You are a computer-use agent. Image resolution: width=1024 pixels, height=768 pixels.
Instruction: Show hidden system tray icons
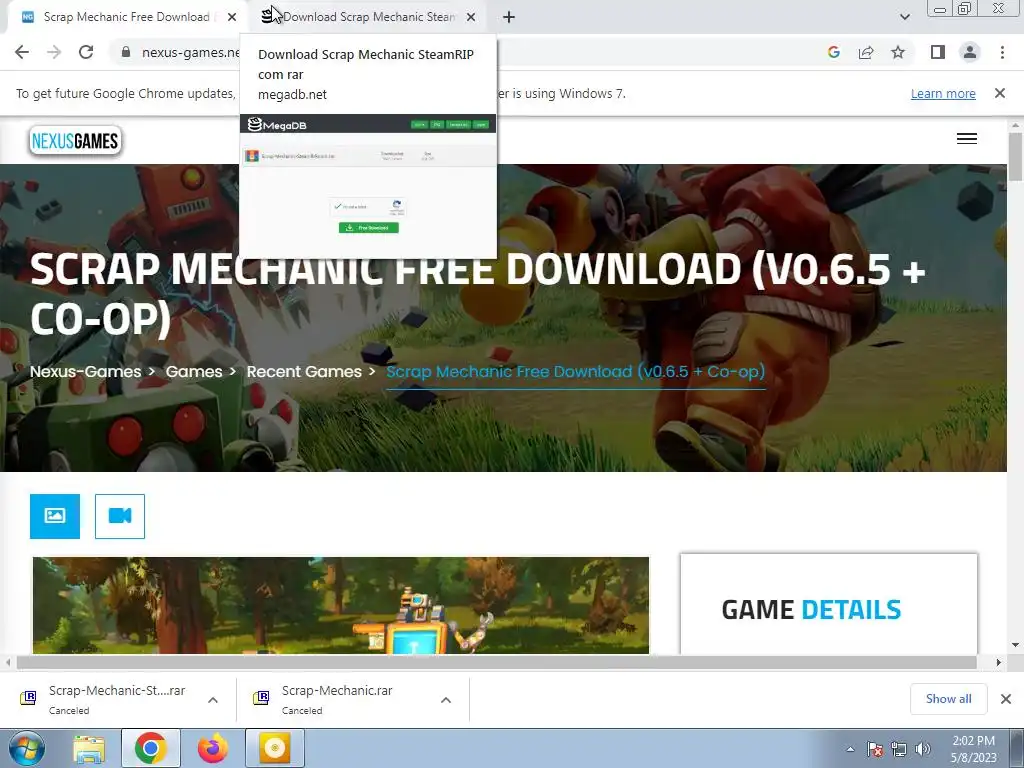point(850,749)
